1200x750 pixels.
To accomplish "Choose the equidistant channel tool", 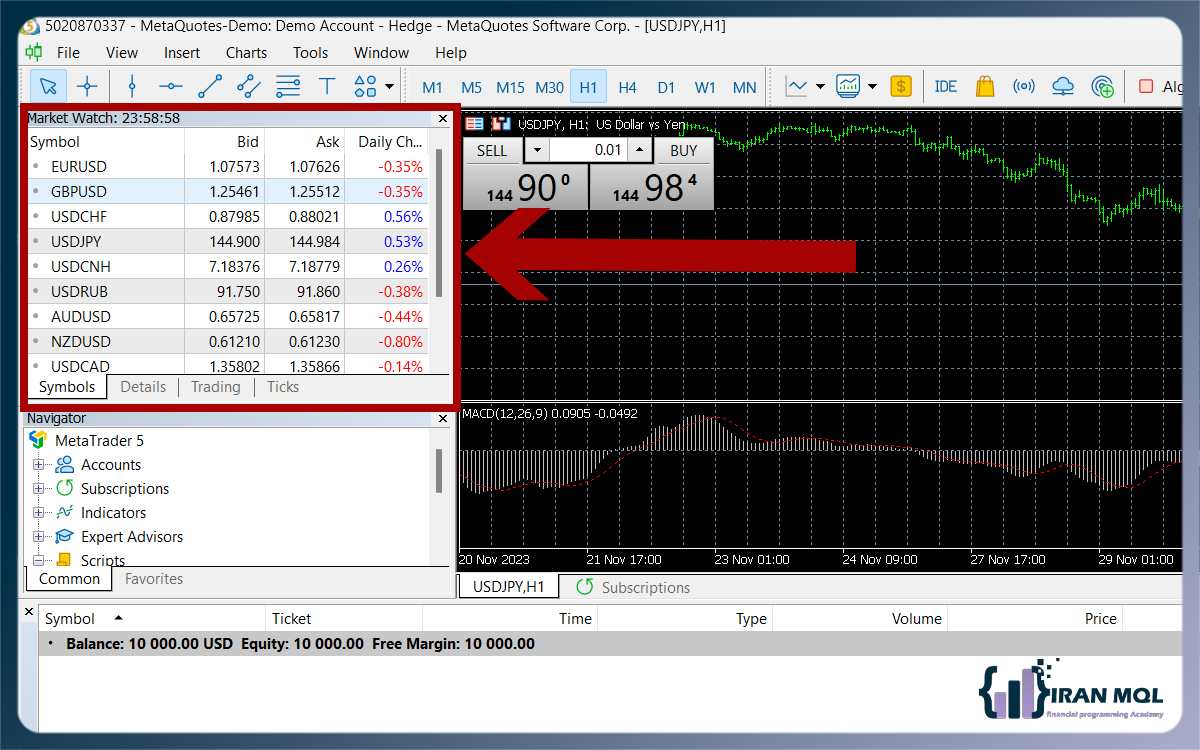I will click(249, 87).
